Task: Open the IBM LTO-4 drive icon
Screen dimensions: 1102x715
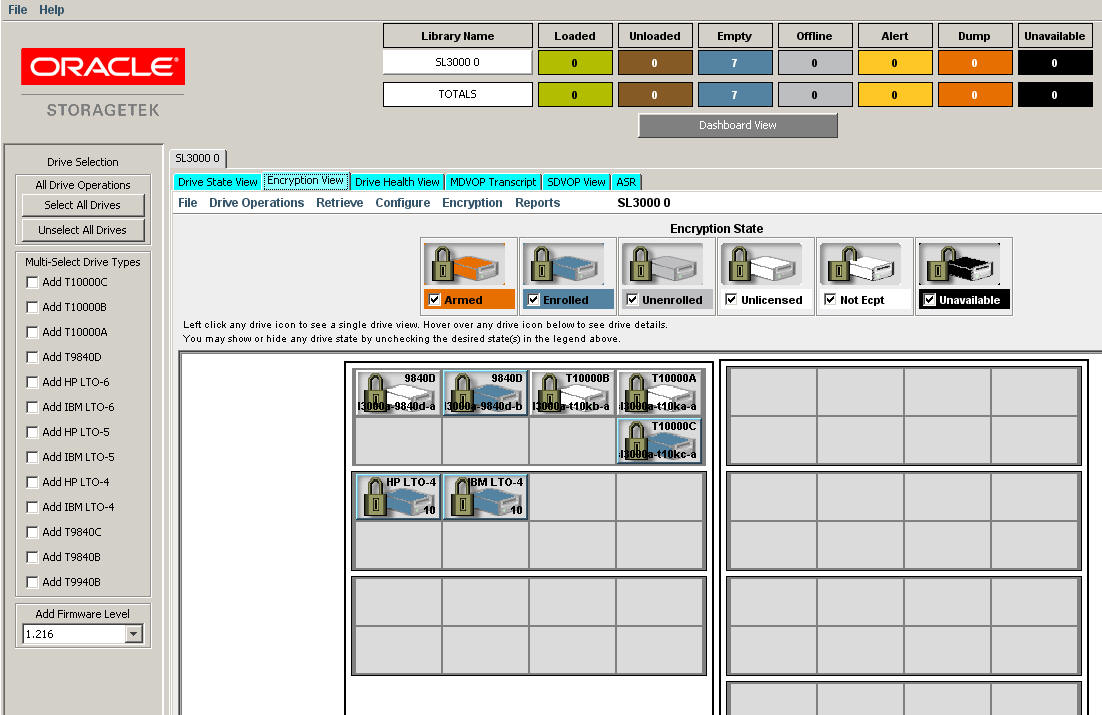Action: click(485, 496)
